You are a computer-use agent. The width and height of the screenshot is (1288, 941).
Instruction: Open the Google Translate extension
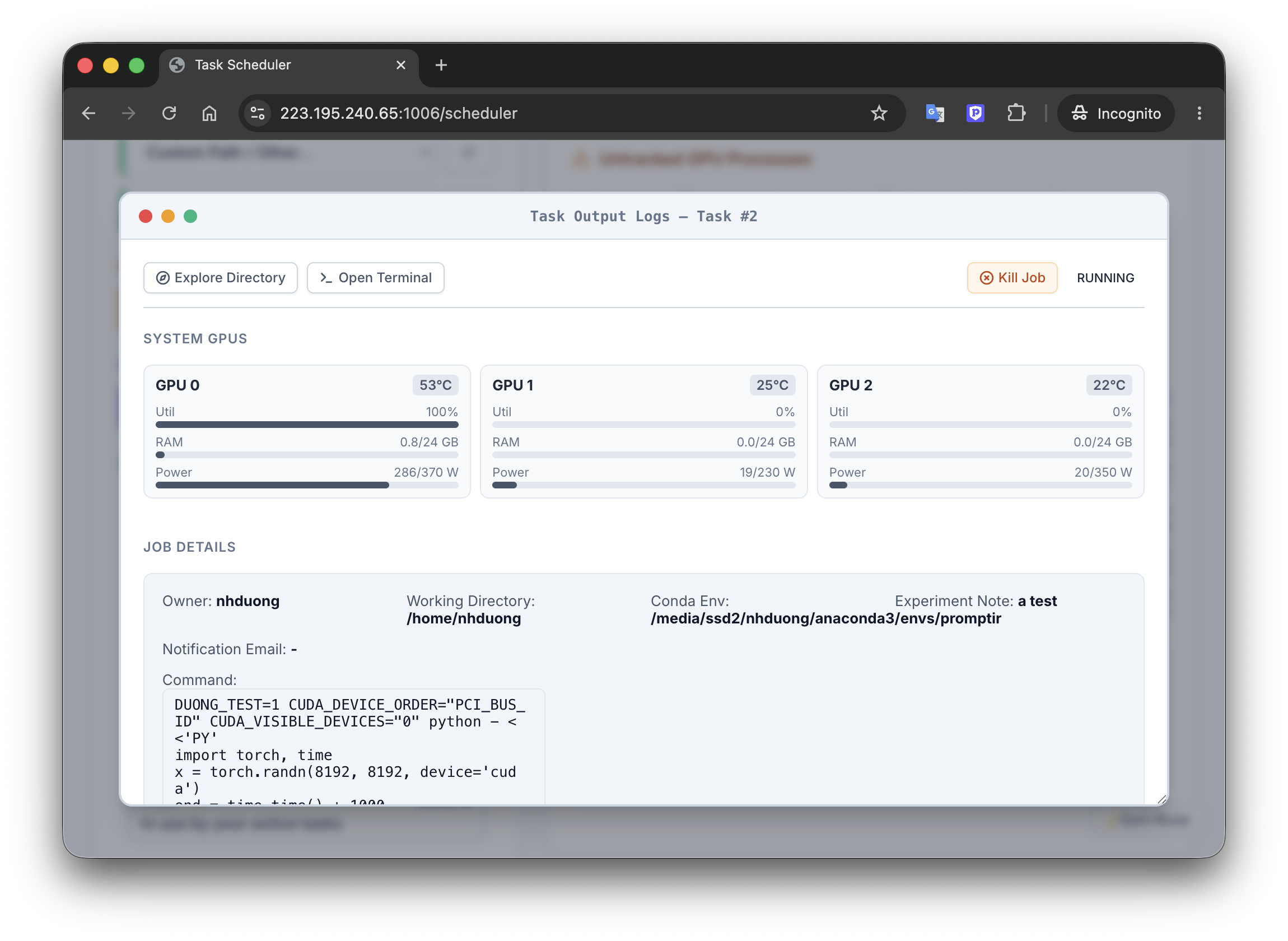pyautogui.click(x=935, y=113)
